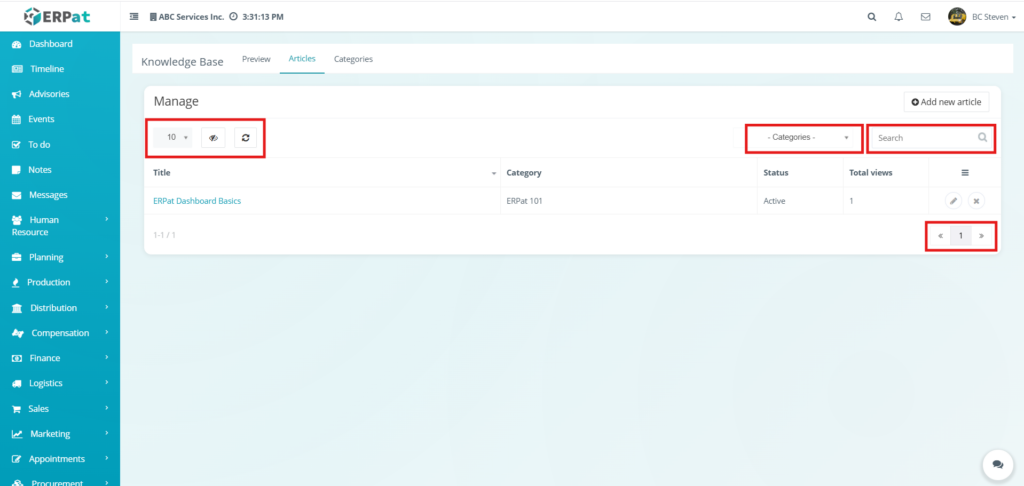Click the Notes sidebar icon
The width and height of the screenshot is (1024, 486).
coord(16,170)
